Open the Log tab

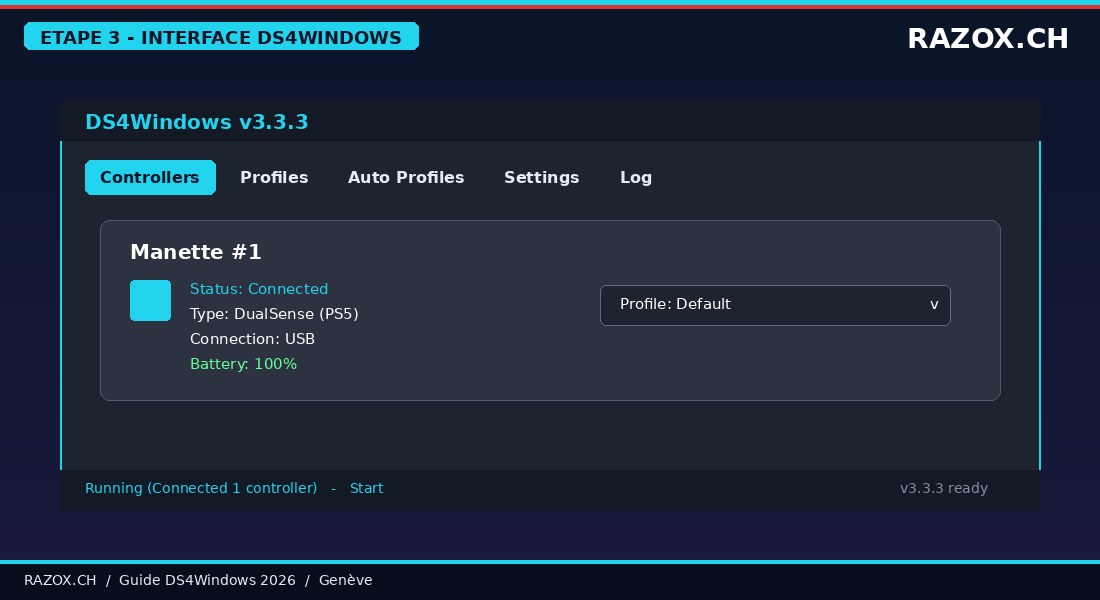pyautogui.click(x=636, y=178)
